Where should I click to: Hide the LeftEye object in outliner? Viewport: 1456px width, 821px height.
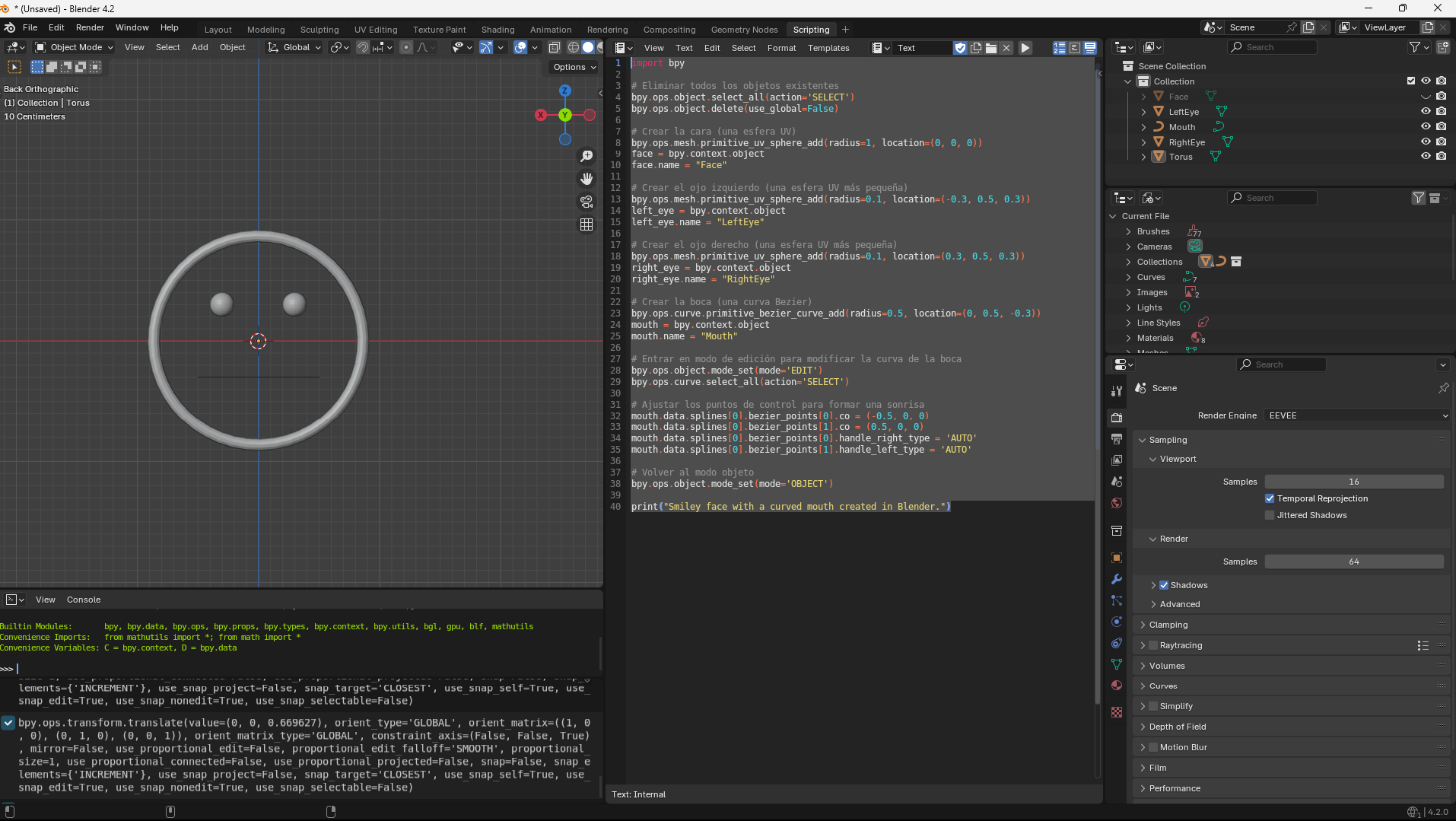1426,111
